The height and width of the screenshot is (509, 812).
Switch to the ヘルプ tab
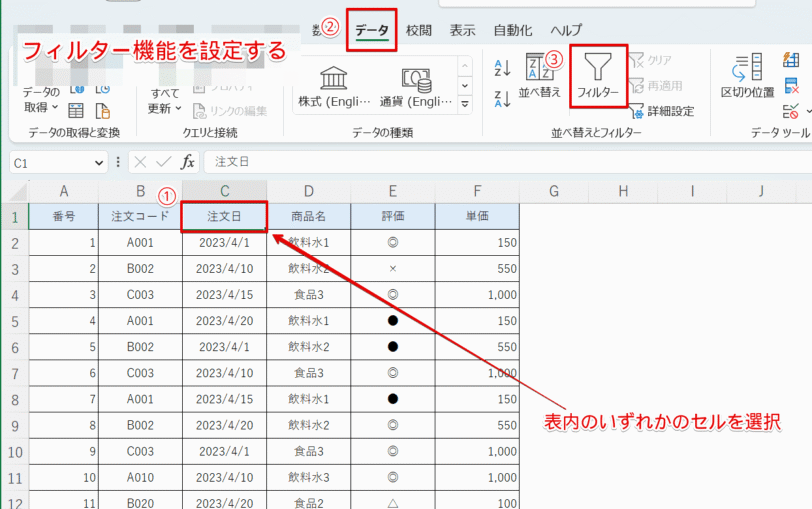pos(567,30)
